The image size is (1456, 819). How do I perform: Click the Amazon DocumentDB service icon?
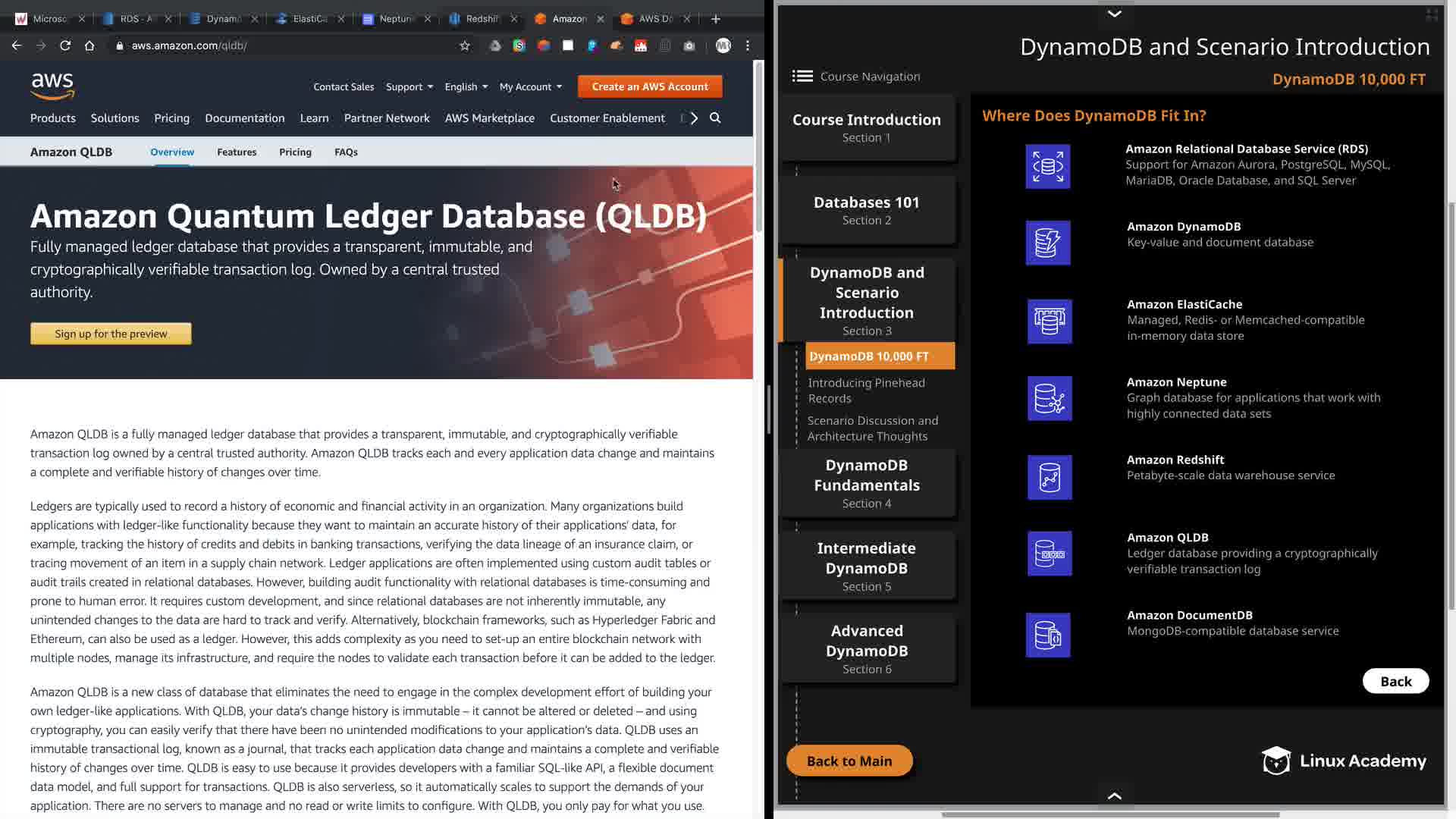pyautogui.click(x=1048, y=635)
